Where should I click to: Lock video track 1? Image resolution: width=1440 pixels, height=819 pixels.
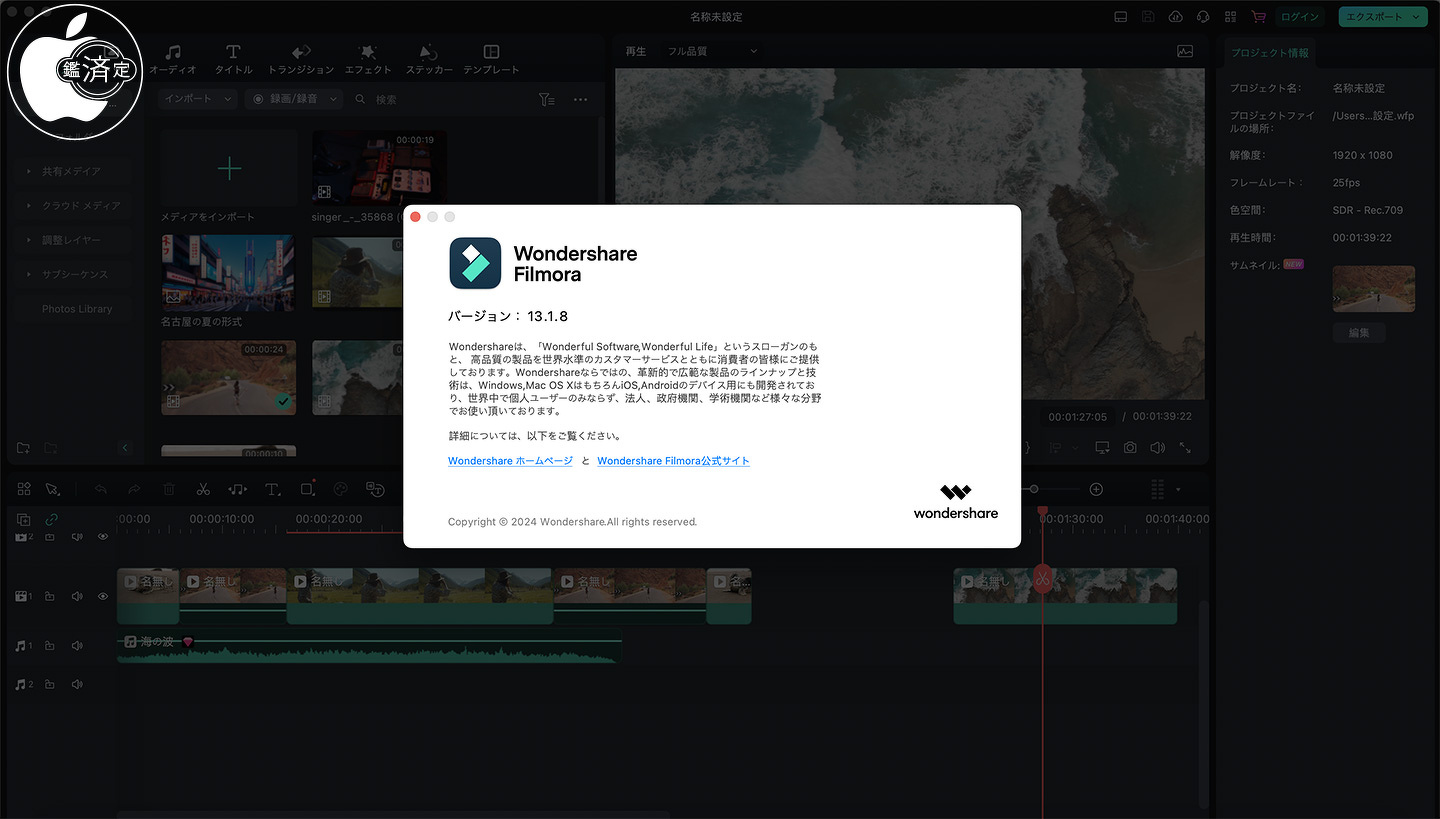(x=50, y=596)
